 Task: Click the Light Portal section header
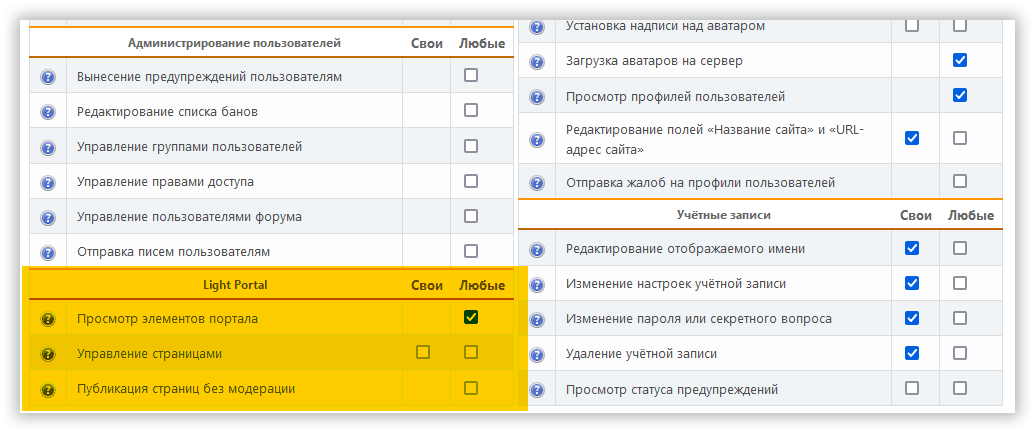pos(235,285)
